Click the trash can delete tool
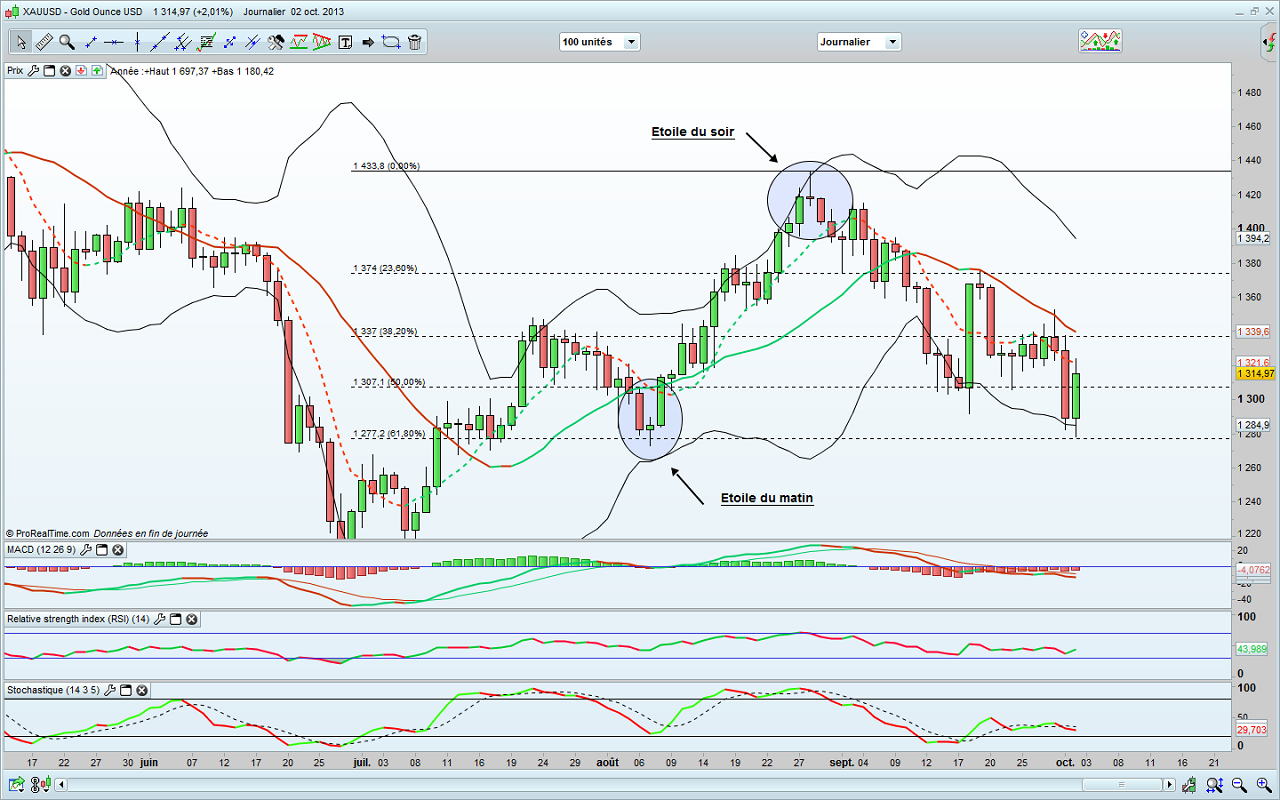 pos(414,42)
